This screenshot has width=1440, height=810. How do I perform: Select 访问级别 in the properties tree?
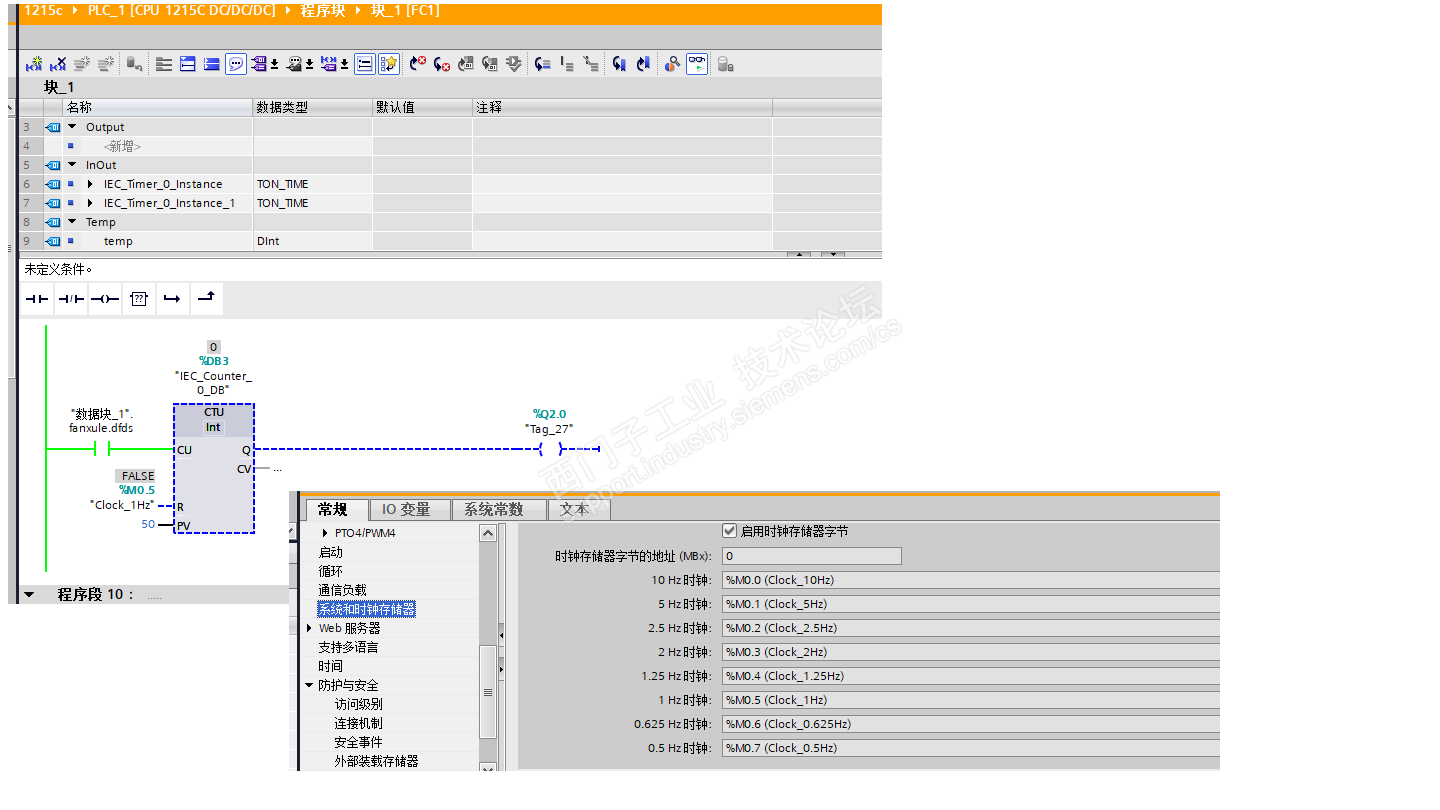pyautogui.click(x=358, y=704)
